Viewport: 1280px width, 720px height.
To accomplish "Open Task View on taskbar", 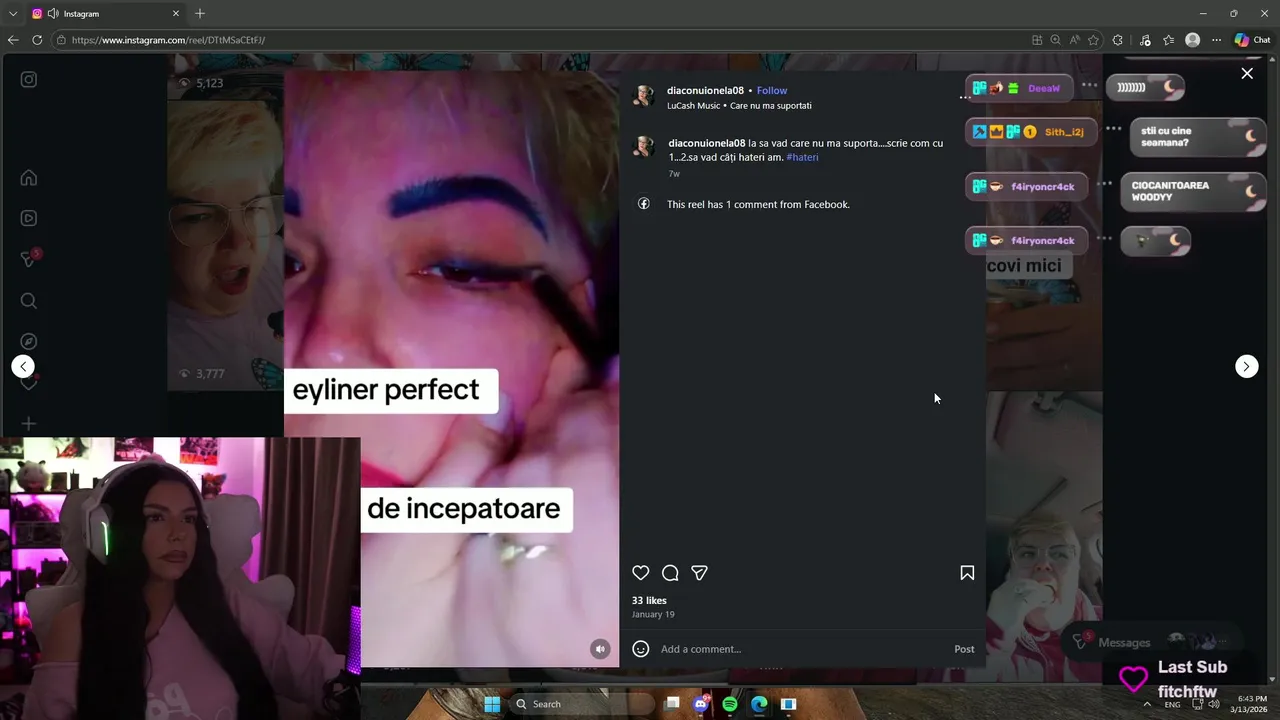I will click(x=673, y=704).
